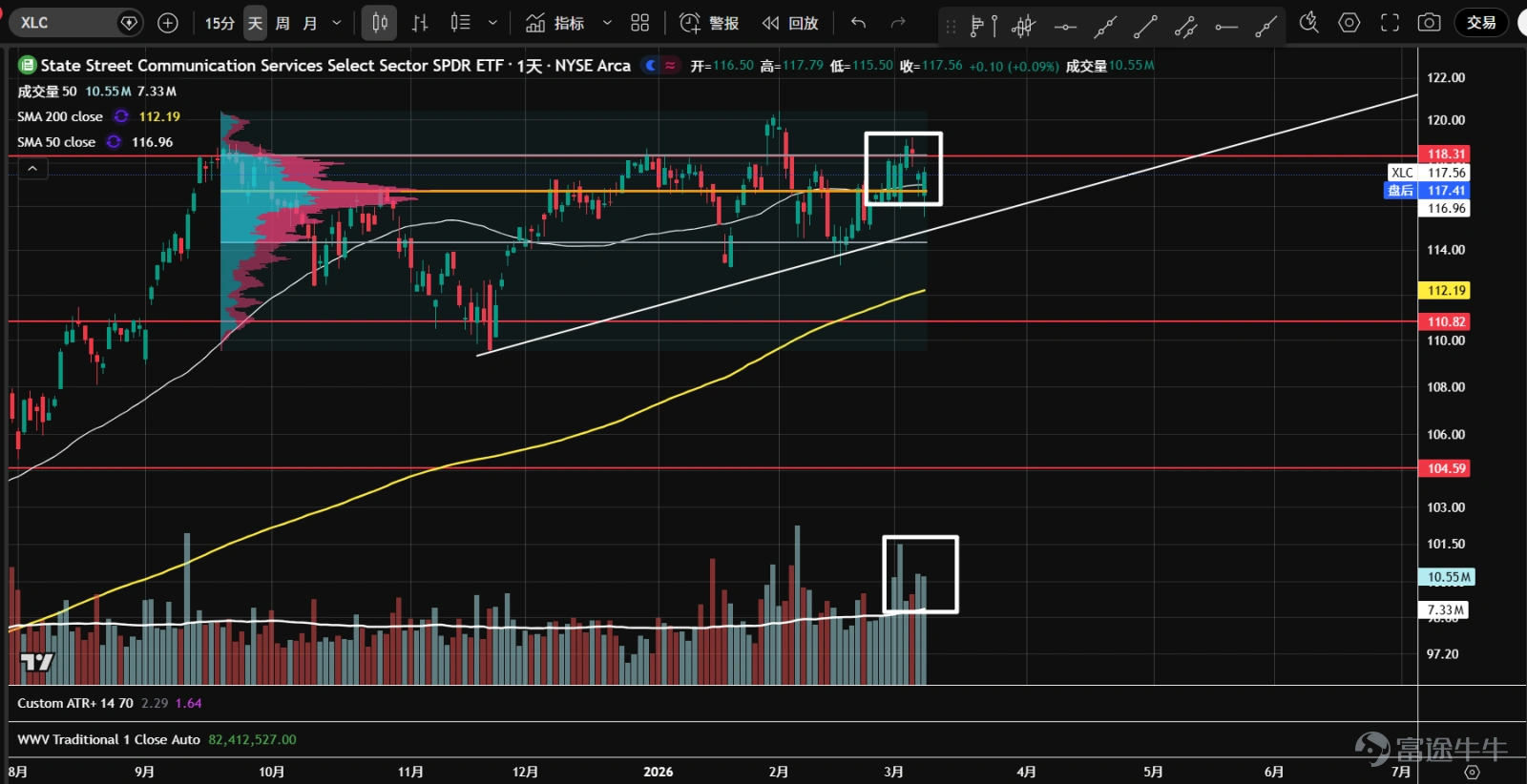Click the XLC 117.56 last price label
Viewport: 1527px width, 784px height.
point(1429,173)
